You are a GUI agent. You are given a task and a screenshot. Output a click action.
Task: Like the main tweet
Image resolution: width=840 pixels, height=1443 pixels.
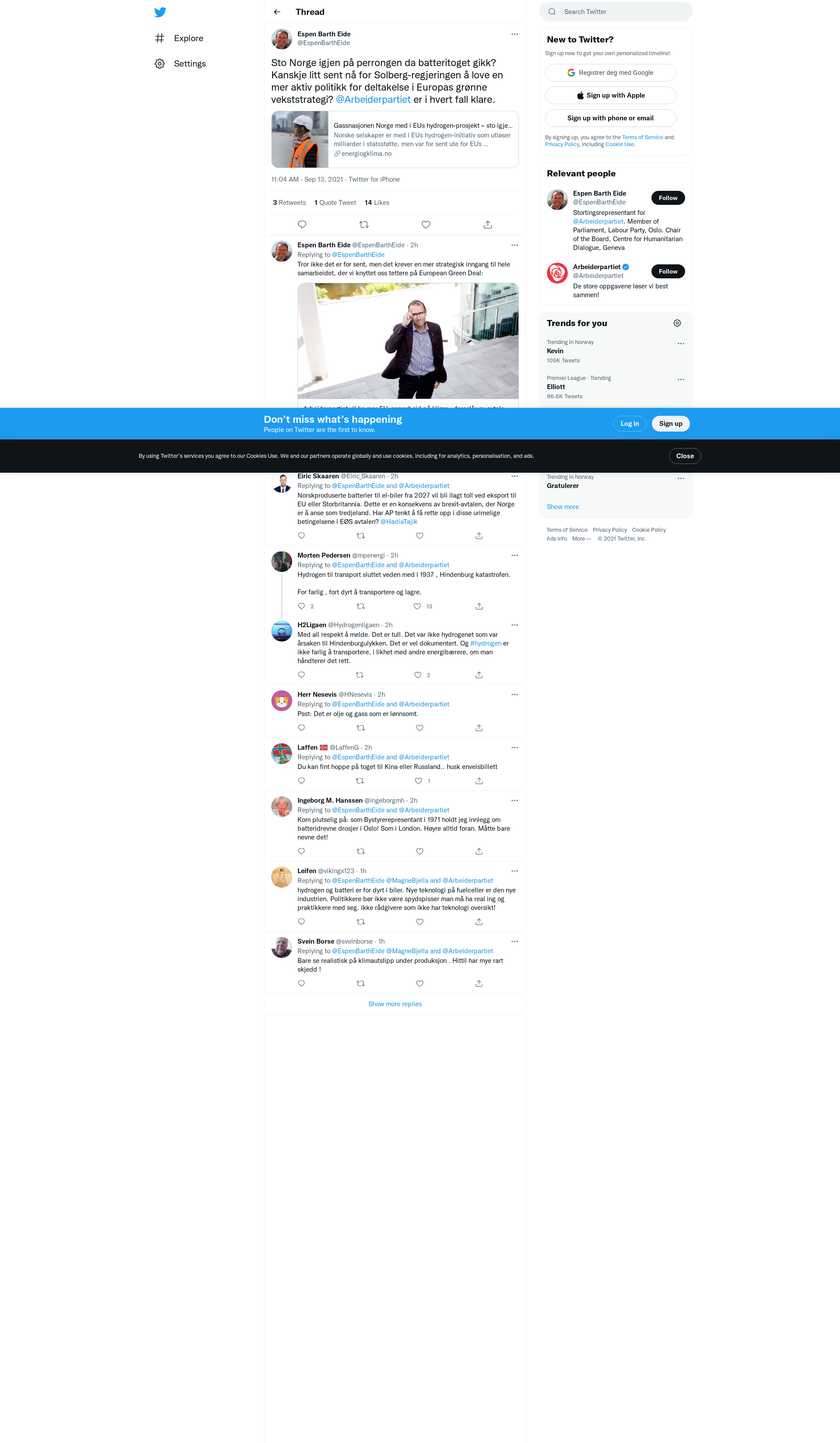click(x=426, y=225)
